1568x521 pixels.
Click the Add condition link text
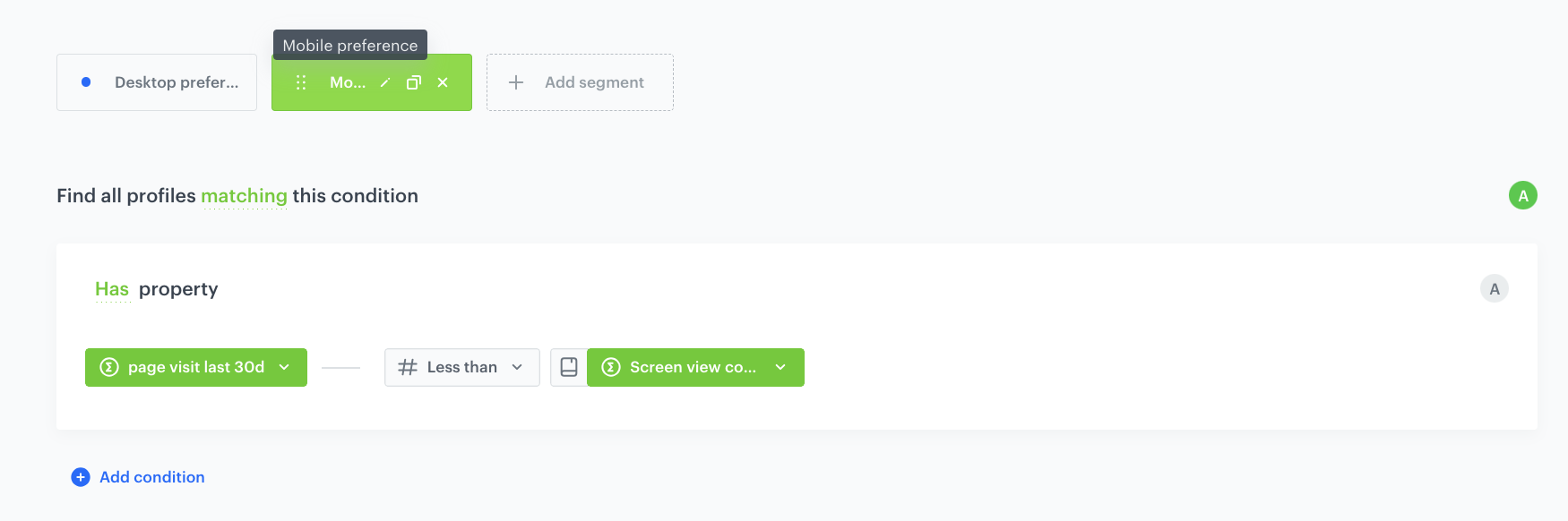152,477
